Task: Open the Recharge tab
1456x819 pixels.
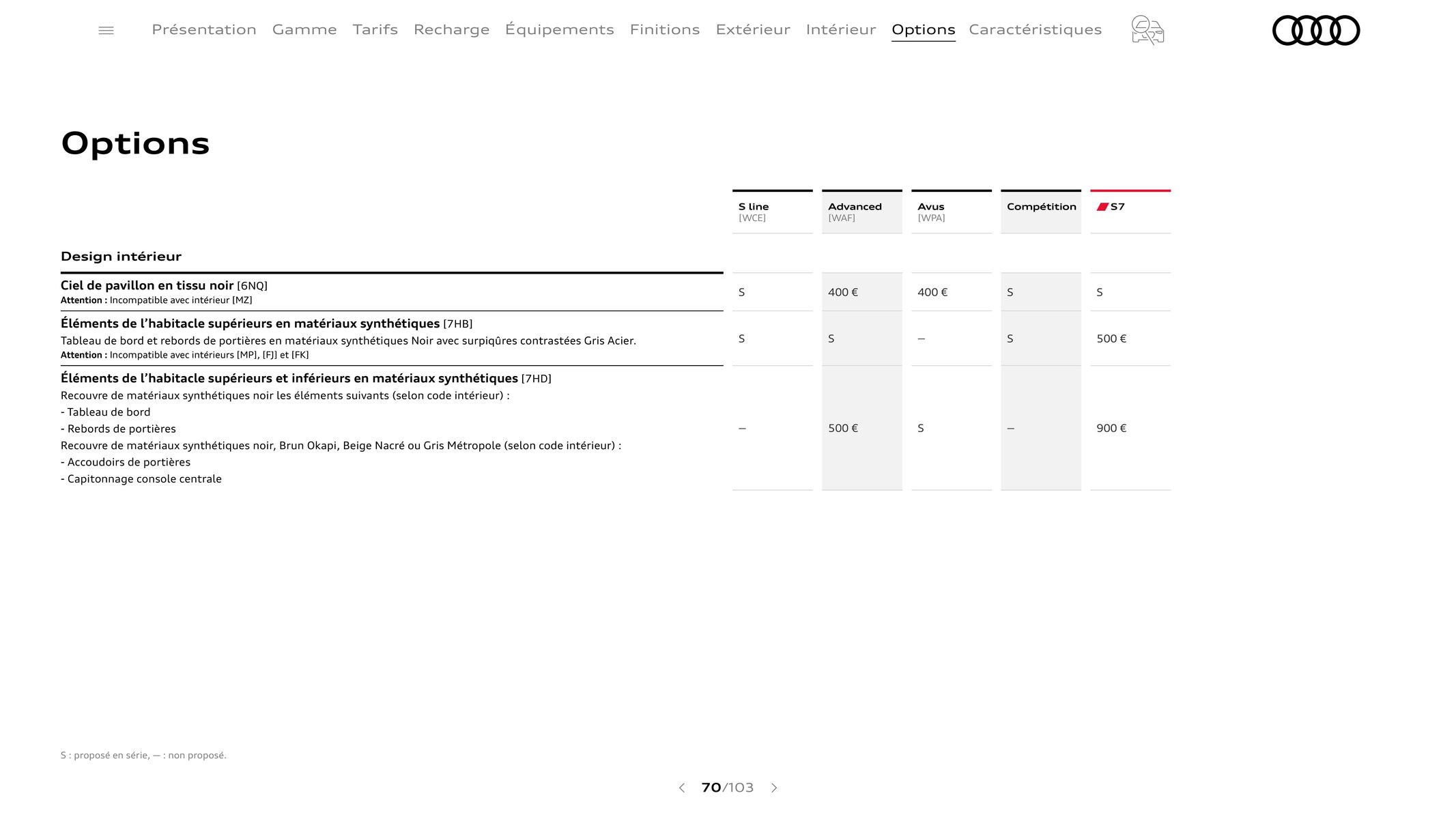Action: pyautogui.click(x=451, y=29)
